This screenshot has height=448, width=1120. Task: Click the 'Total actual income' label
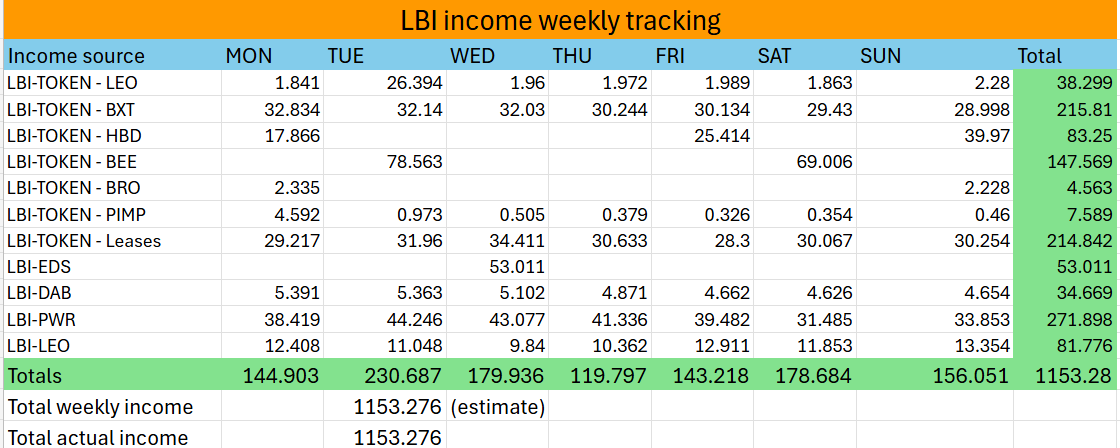coord(112,435)
